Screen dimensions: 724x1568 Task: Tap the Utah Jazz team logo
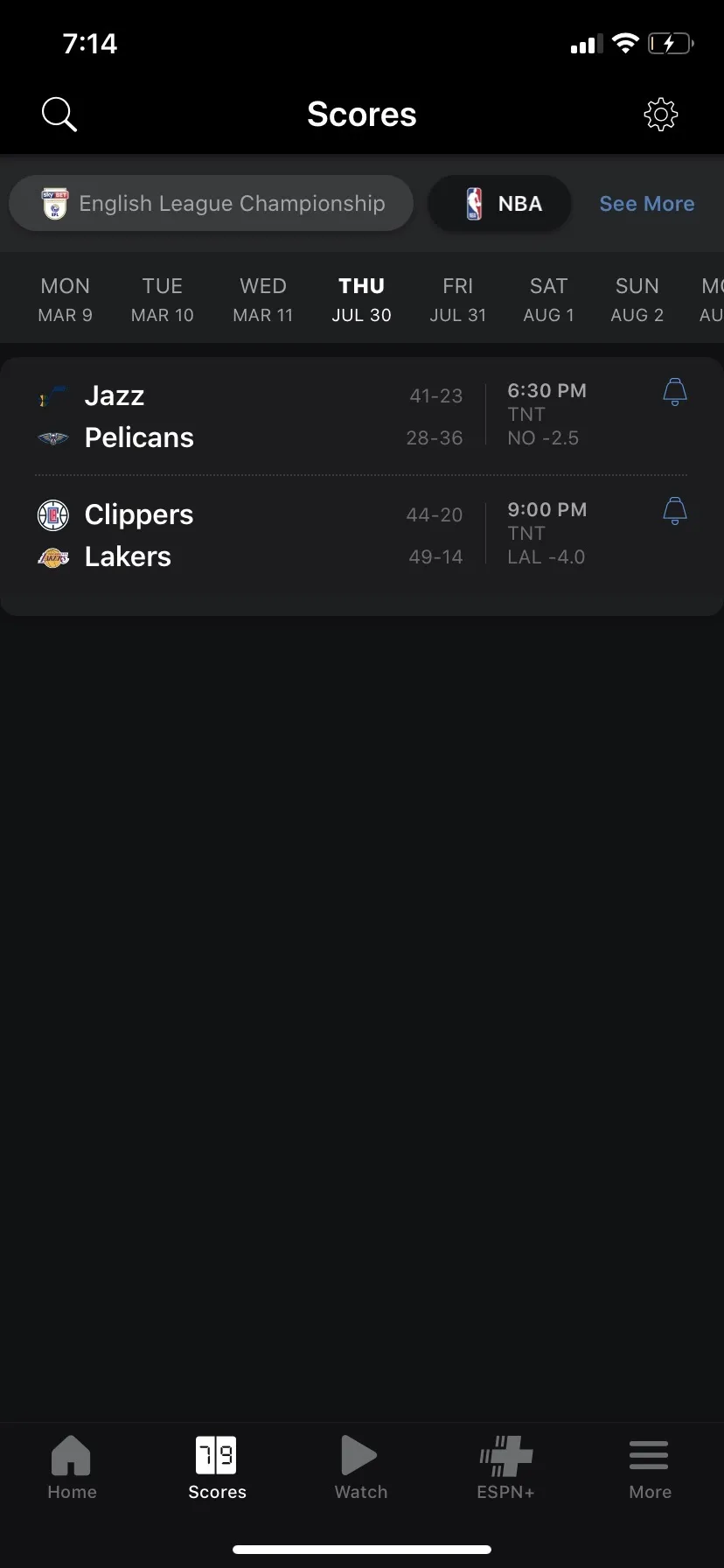(53, 396)
